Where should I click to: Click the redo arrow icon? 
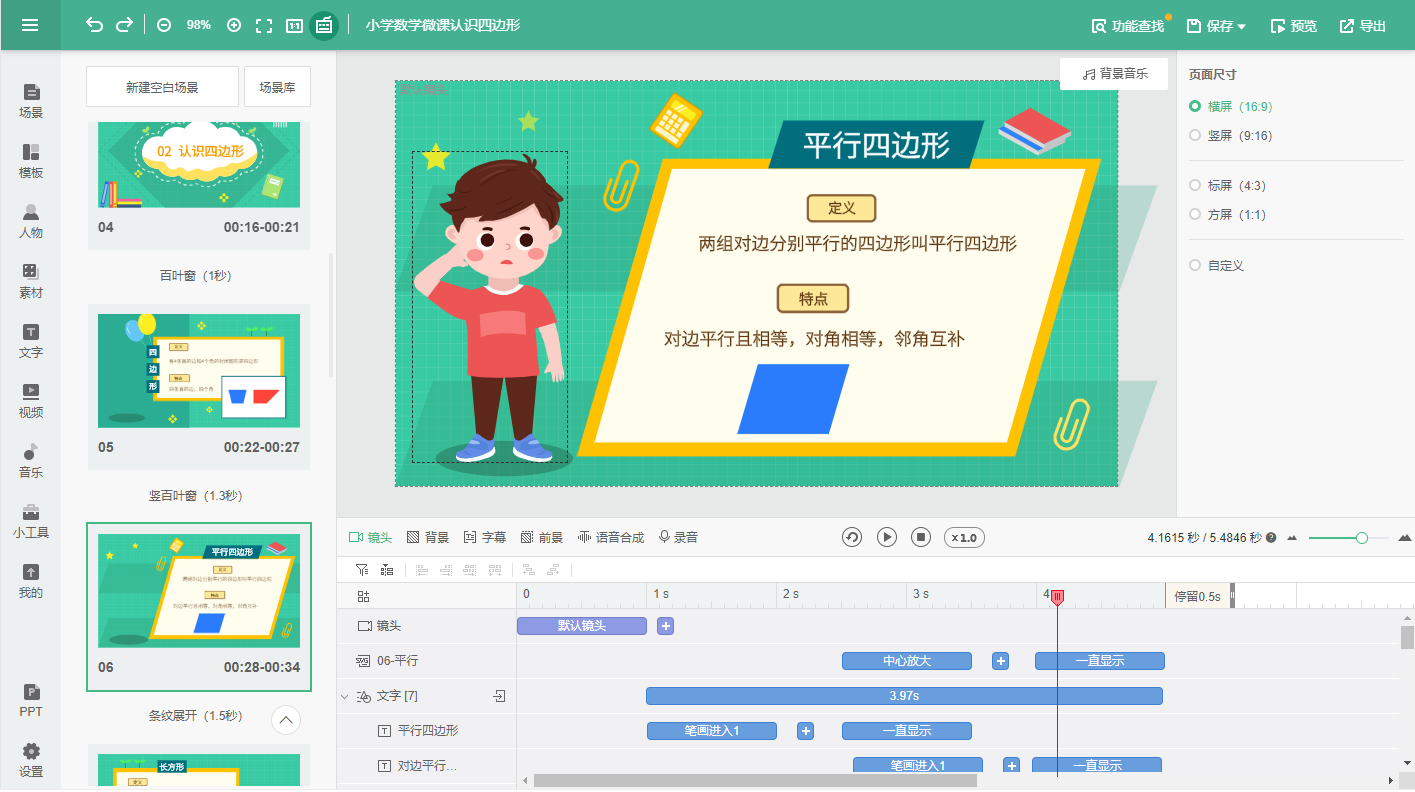[124, 25]
